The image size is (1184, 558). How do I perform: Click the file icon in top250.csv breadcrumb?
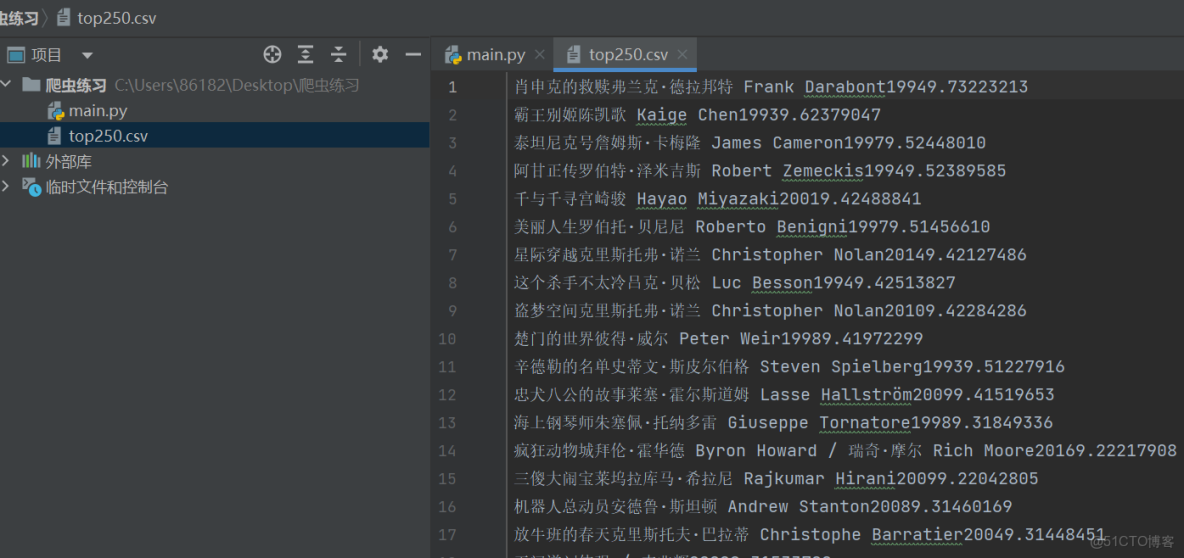(63, 17)
